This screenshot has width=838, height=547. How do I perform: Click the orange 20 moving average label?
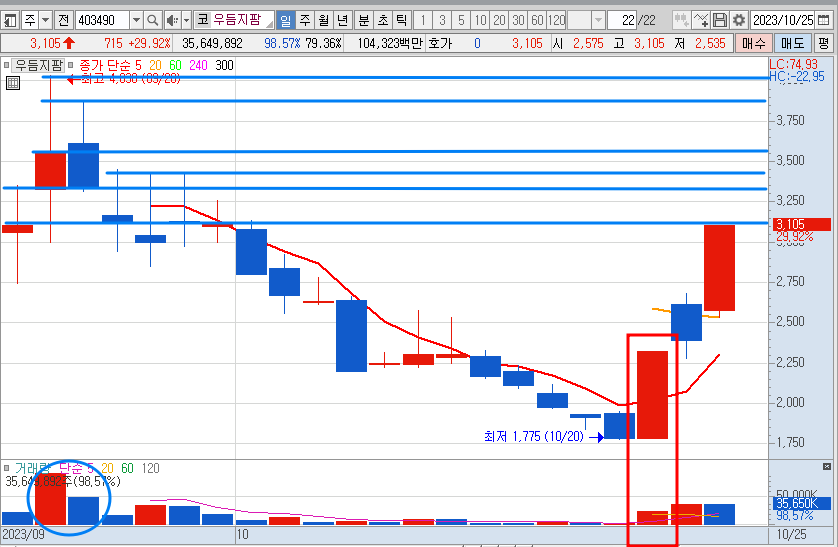[156, 65]
